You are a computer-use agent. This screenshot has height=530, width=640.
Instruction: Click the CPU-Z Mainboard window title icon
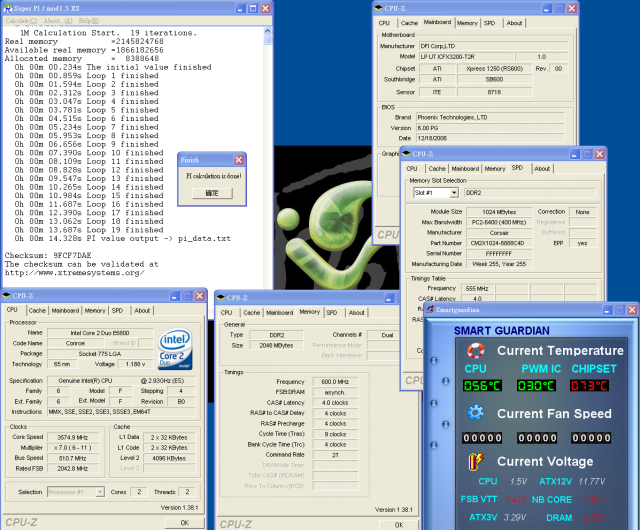(378, 8)
